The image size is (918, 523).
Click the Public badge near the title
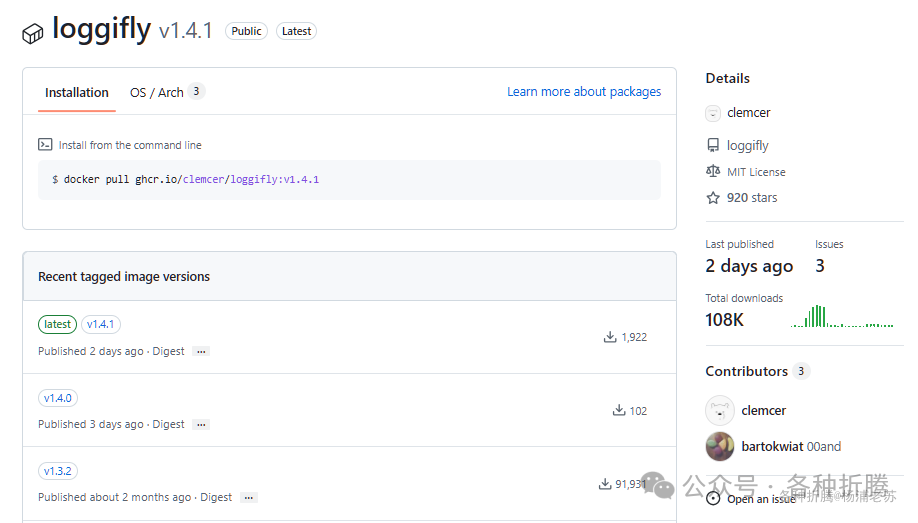(x=246, y=31)
